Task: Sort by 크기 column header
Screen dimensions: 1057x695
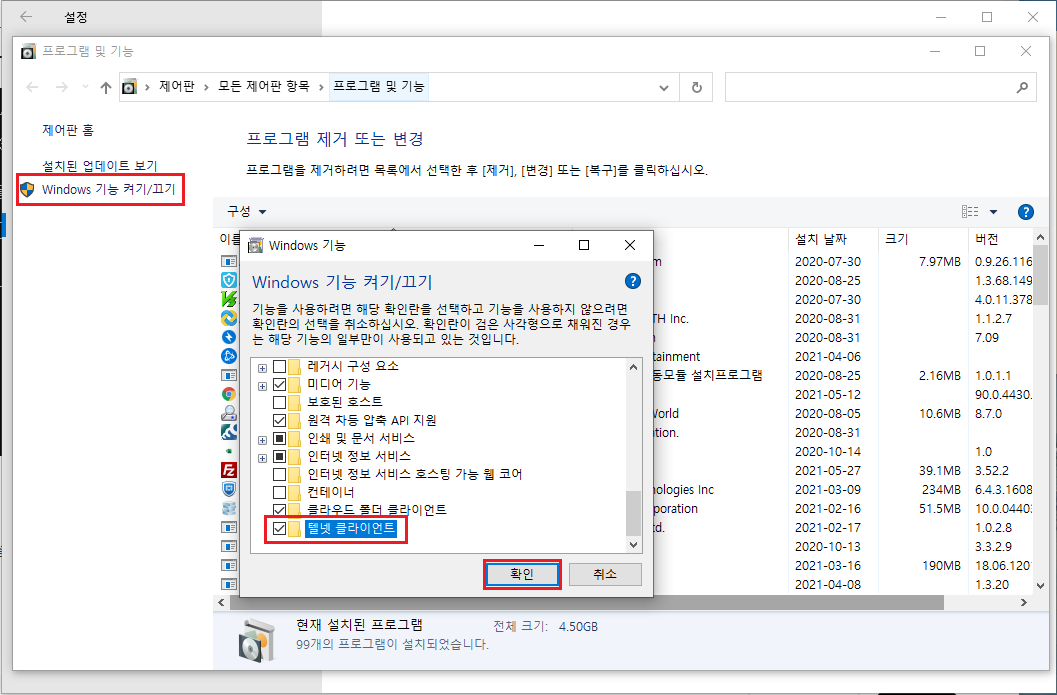Action: 923,239
